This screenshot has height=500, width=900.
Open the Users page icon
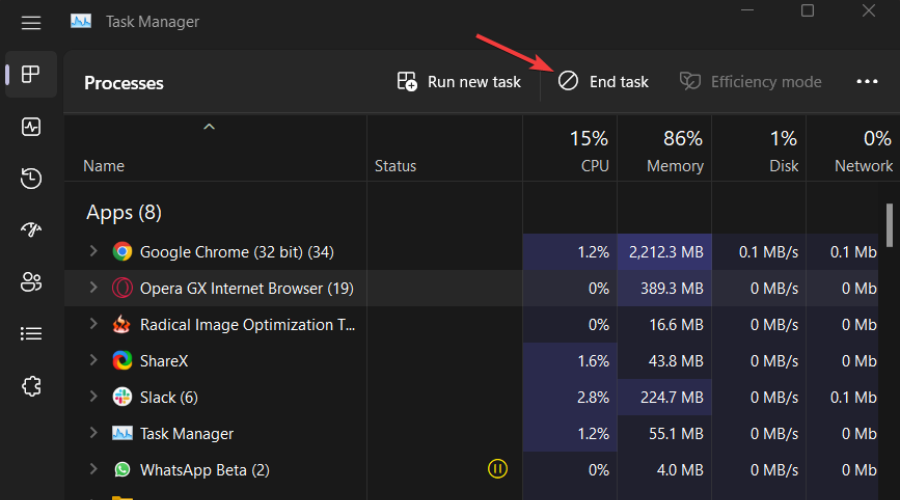pos(31,283)
